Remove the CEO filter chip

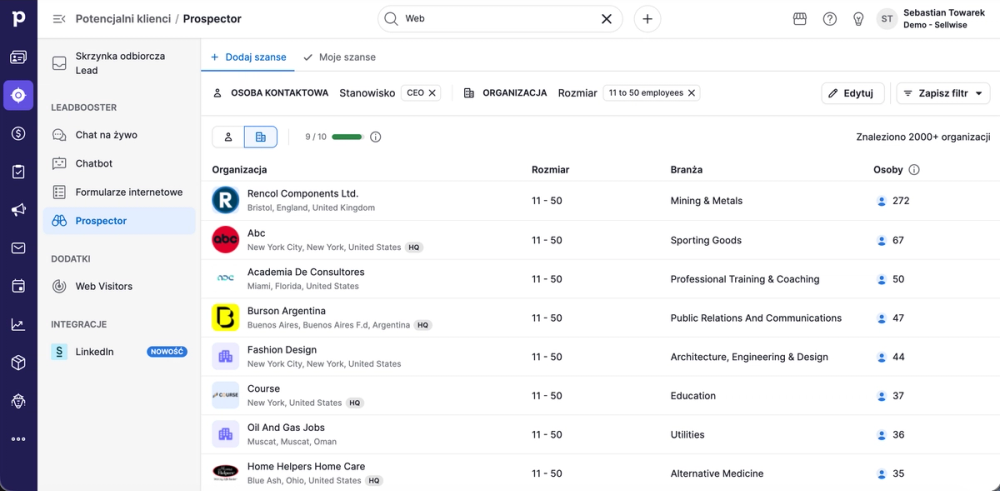[432, 93]
